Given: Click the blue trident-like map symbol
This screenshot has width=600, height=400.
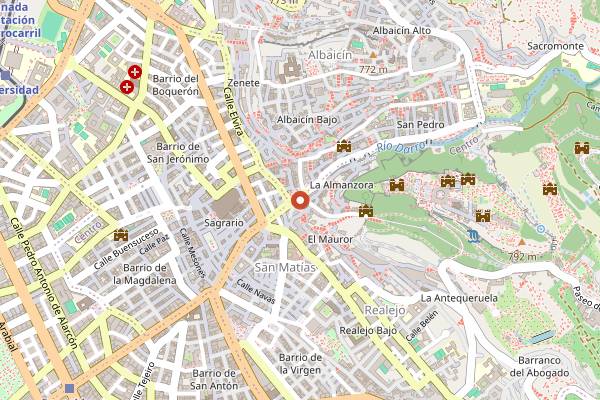Looking at the screenshot, I should click(474, 236).
